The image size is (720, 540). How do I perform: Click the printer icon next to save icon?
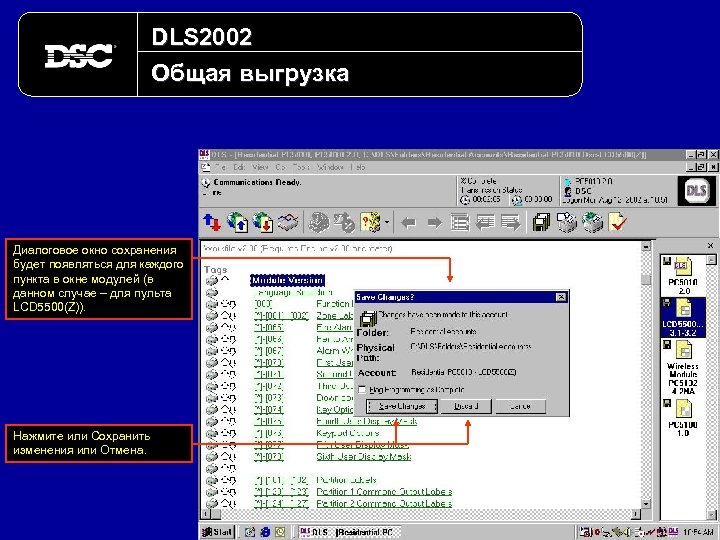[x=567, y=223]
